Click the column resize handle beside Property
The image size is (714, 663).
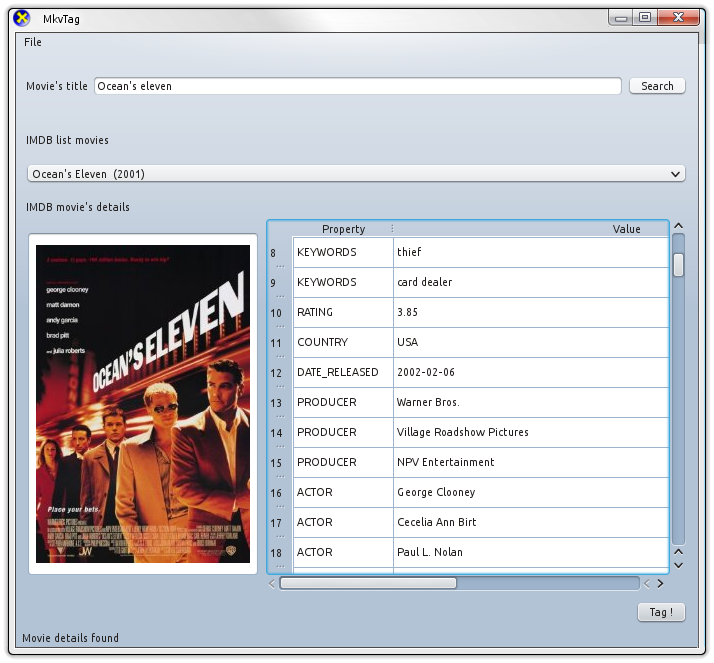tap(393, 229)
